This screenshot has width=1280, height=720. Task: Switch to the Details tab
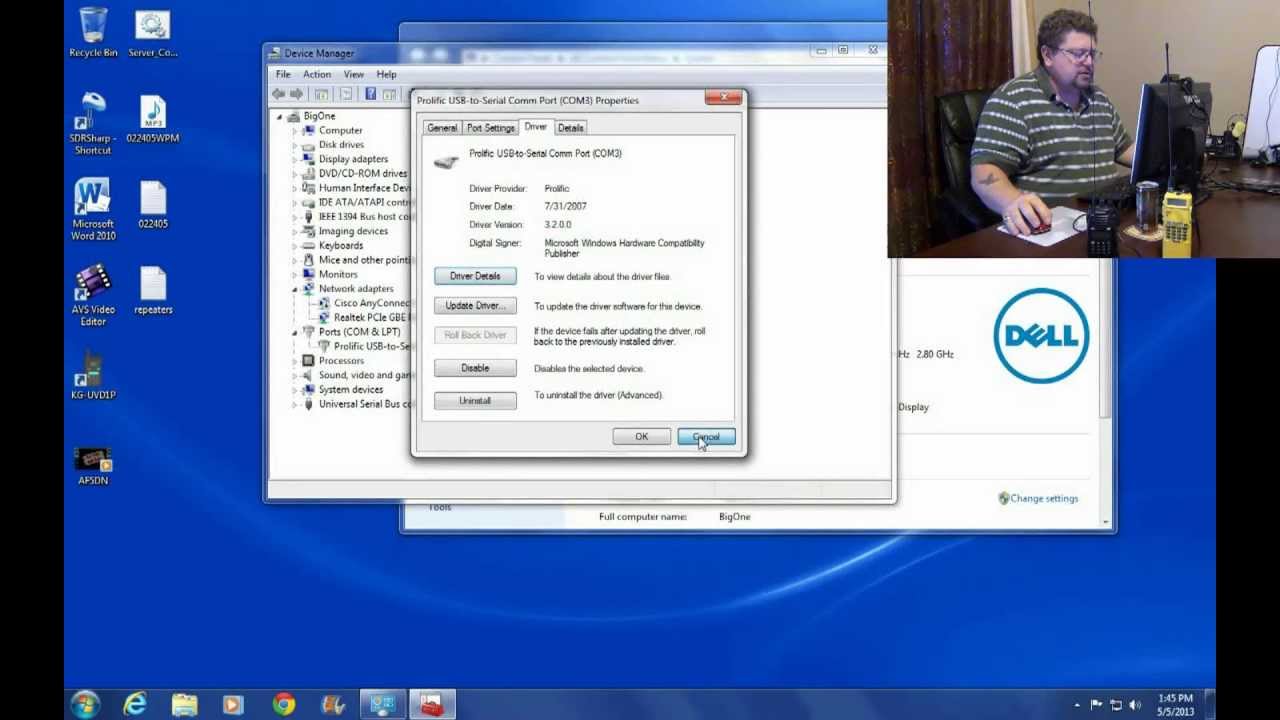pos(570,128)
